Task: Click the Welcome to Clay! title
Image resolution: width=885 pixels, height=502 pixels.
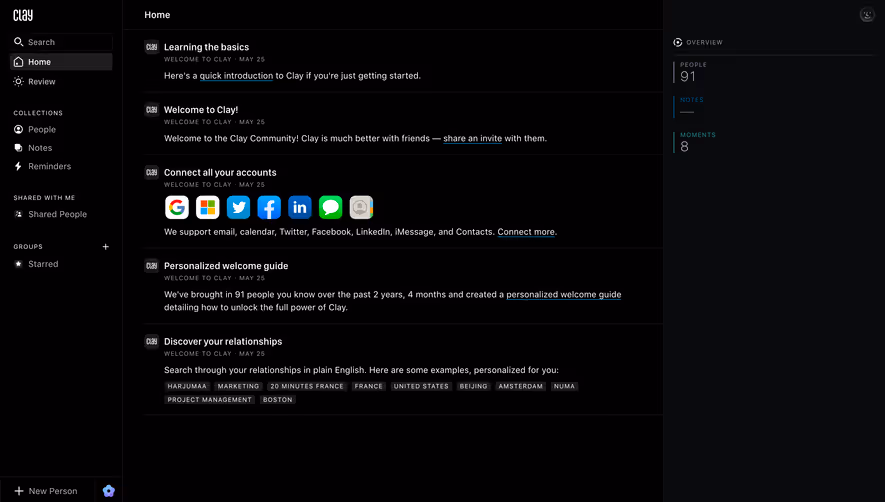Action: pos(201,110)
